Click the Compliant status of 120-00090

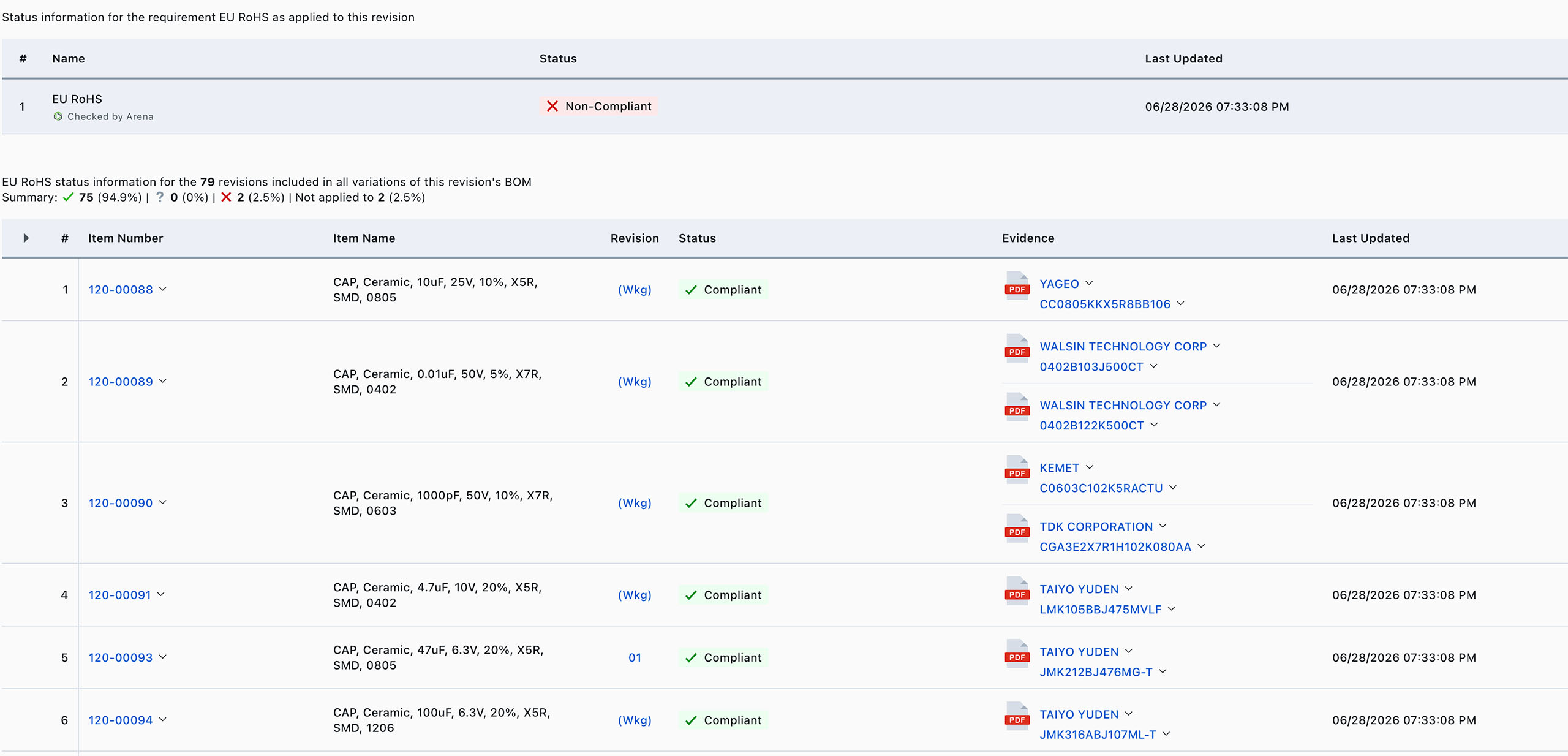(723, 503)
